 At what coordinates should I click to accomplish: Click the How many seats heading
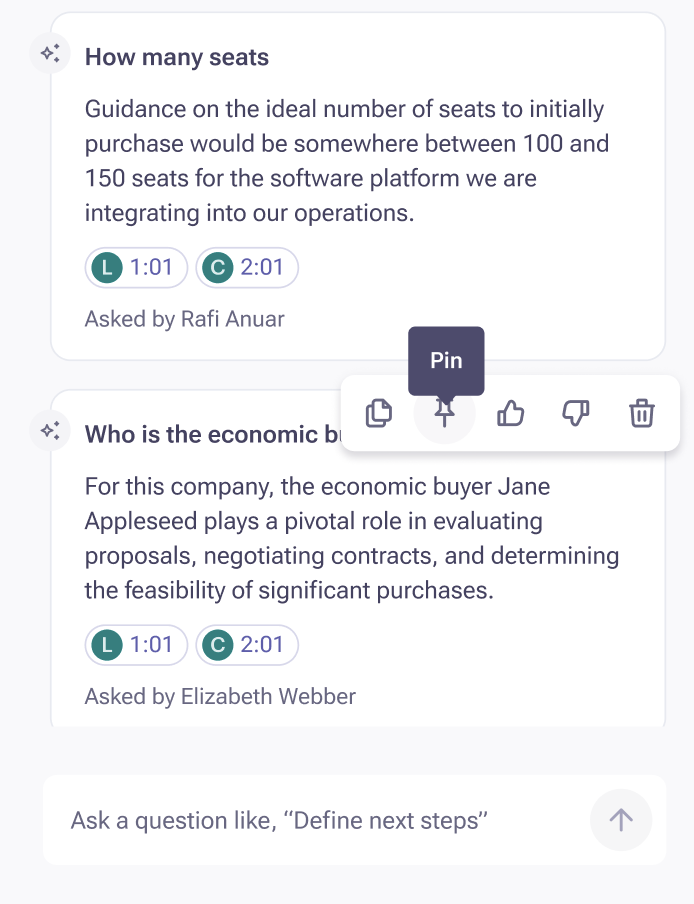tap(177, 57)
